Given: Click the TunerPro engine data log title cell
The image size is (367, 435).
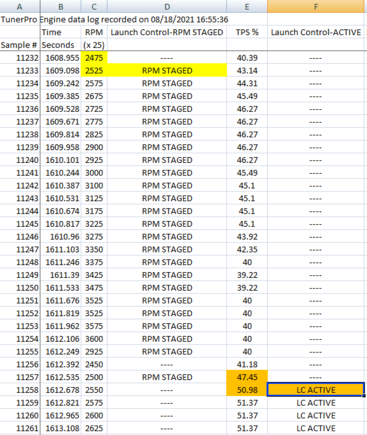Looking at the screenshot, I should 114,19.
